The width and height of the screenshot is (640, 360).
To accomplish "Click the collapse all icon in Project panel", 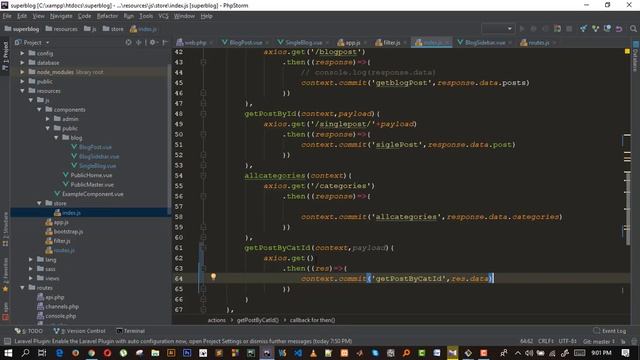I will 139,42.
